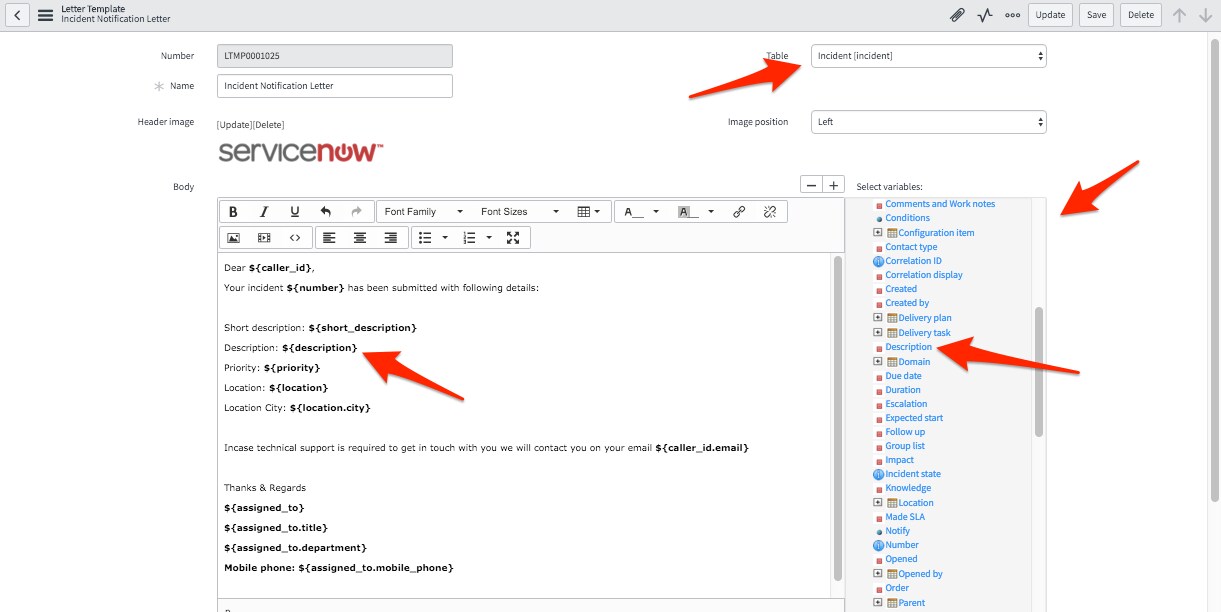Open the numbered list style dropdown arrow
Screen dimensions: 1221x612
(x=489, y=238)
